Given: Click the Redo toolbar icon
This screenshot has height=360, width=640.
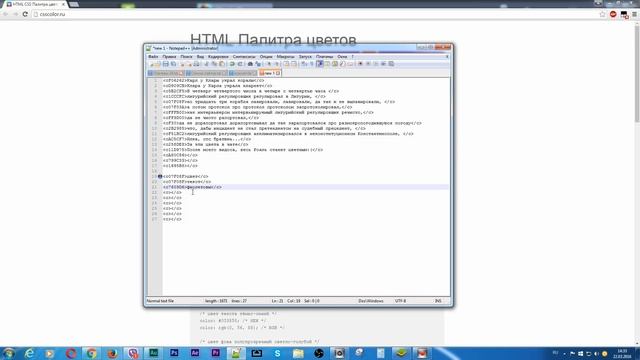Looking at the screenshot, I should [240, 64].
